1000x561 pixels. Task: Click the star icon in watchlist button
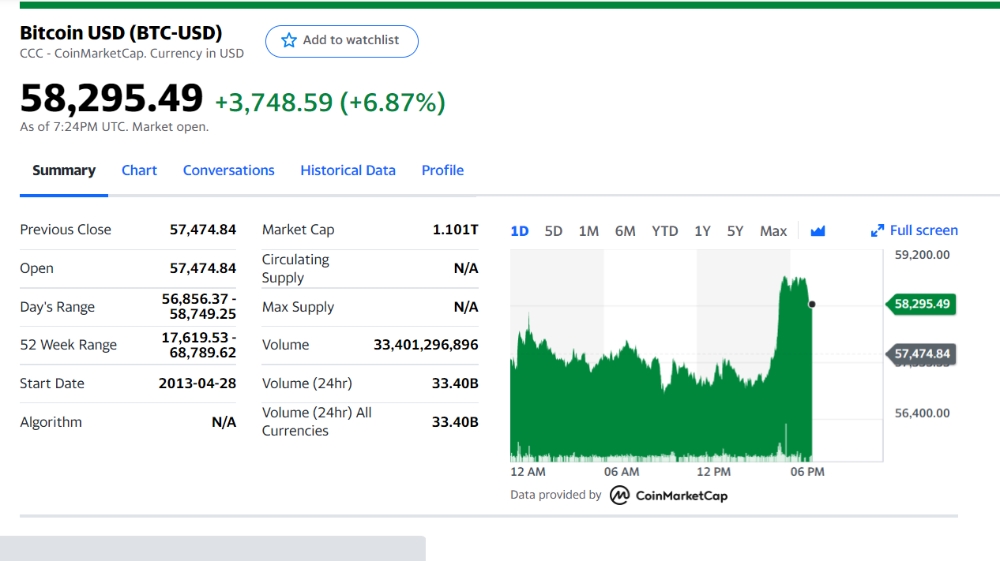pyautogui.click(x=289, y=40)
